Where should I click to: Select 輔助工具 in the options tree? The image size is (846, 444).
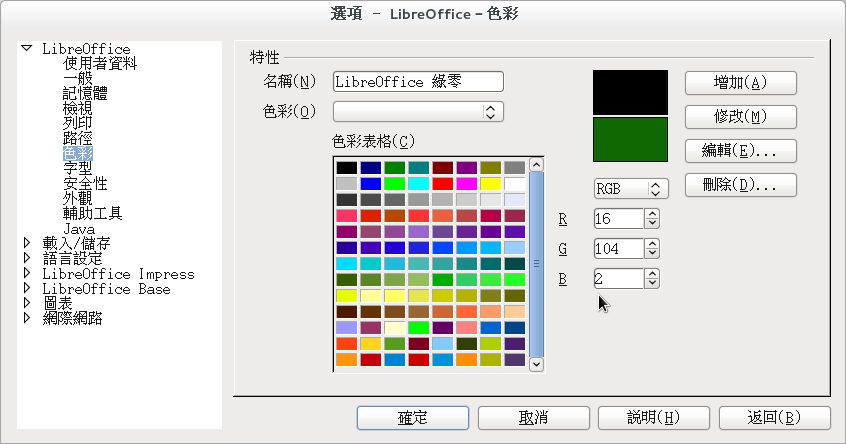[x=93, y=214]
